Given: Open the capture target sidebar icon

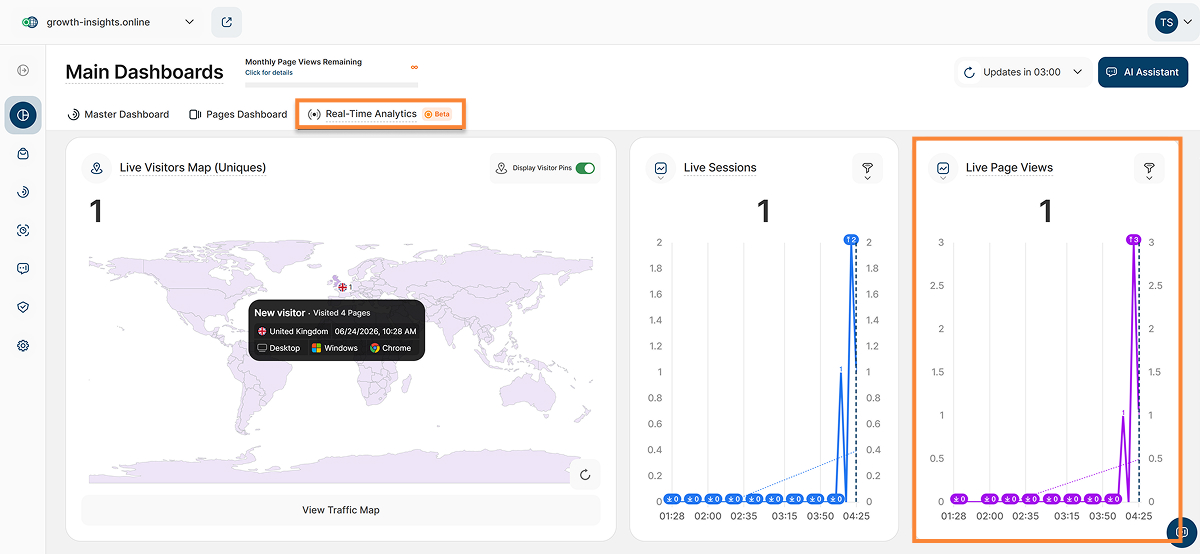Looking at the screenshot, I should tap(23, 230).
